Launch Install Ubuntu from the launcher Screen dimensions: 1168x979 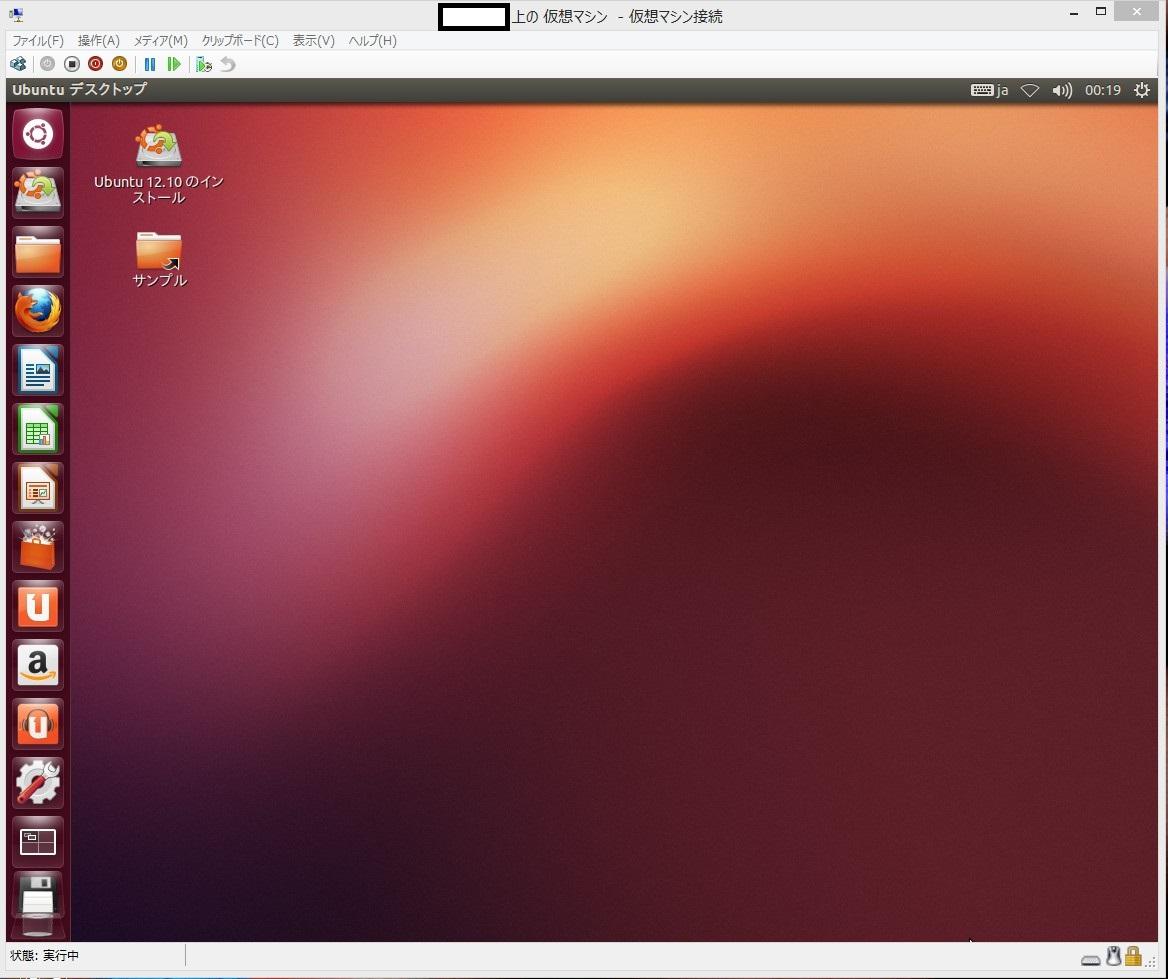[x=37, y=192]
